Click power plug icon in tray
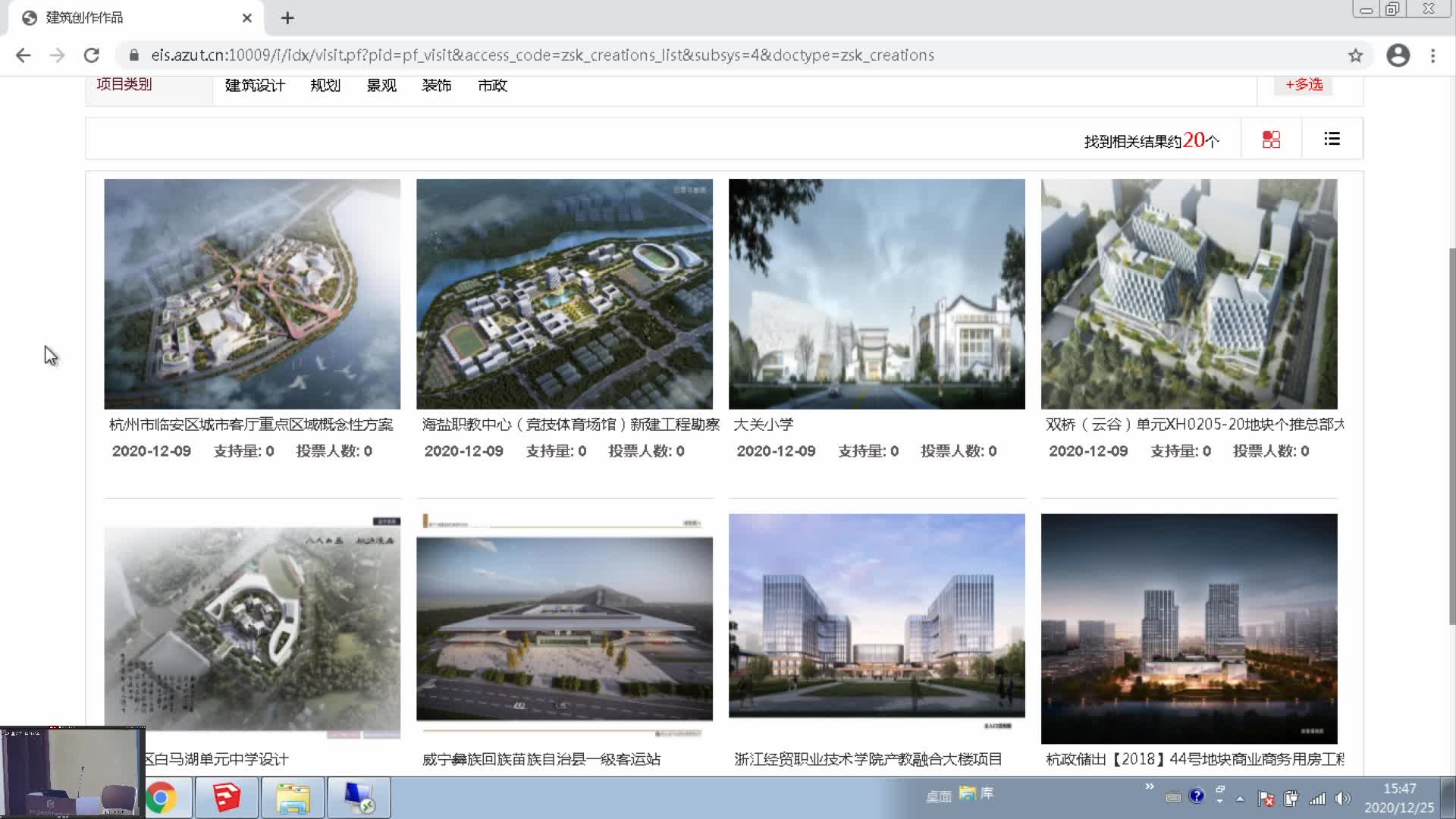 pyautogui.click(x=1291, y=799)
